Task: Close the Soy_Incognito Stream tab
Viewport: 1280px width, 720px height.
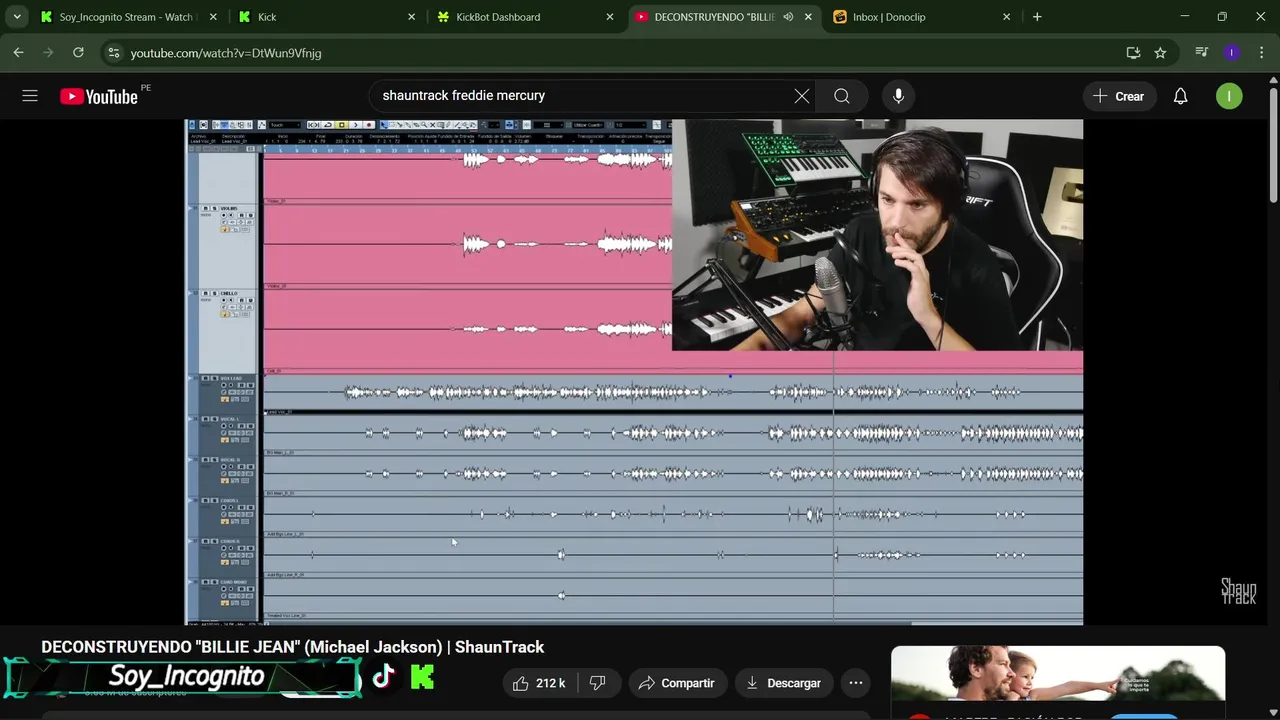Action: click(213, 17)
